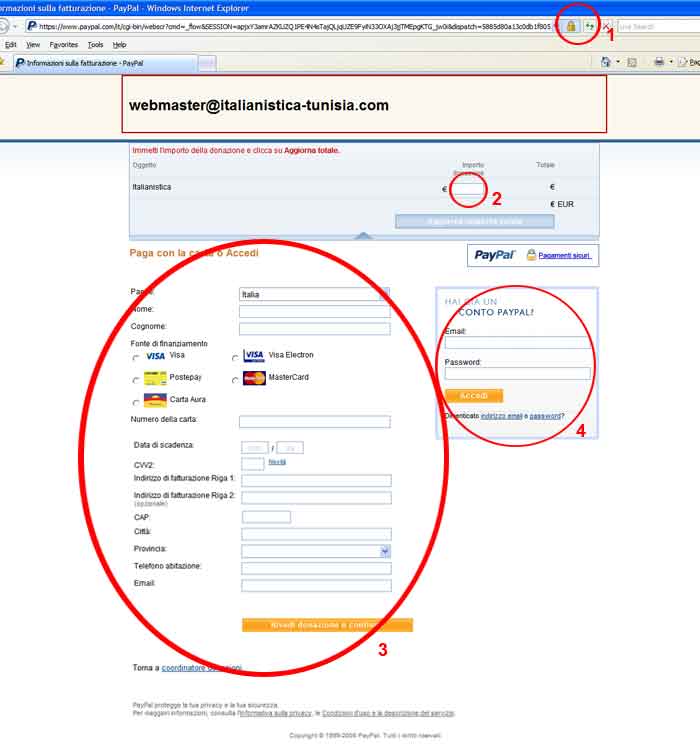Click the forgotten indirizzo email link
Viewport: 700px width, 751px height.
501,416
